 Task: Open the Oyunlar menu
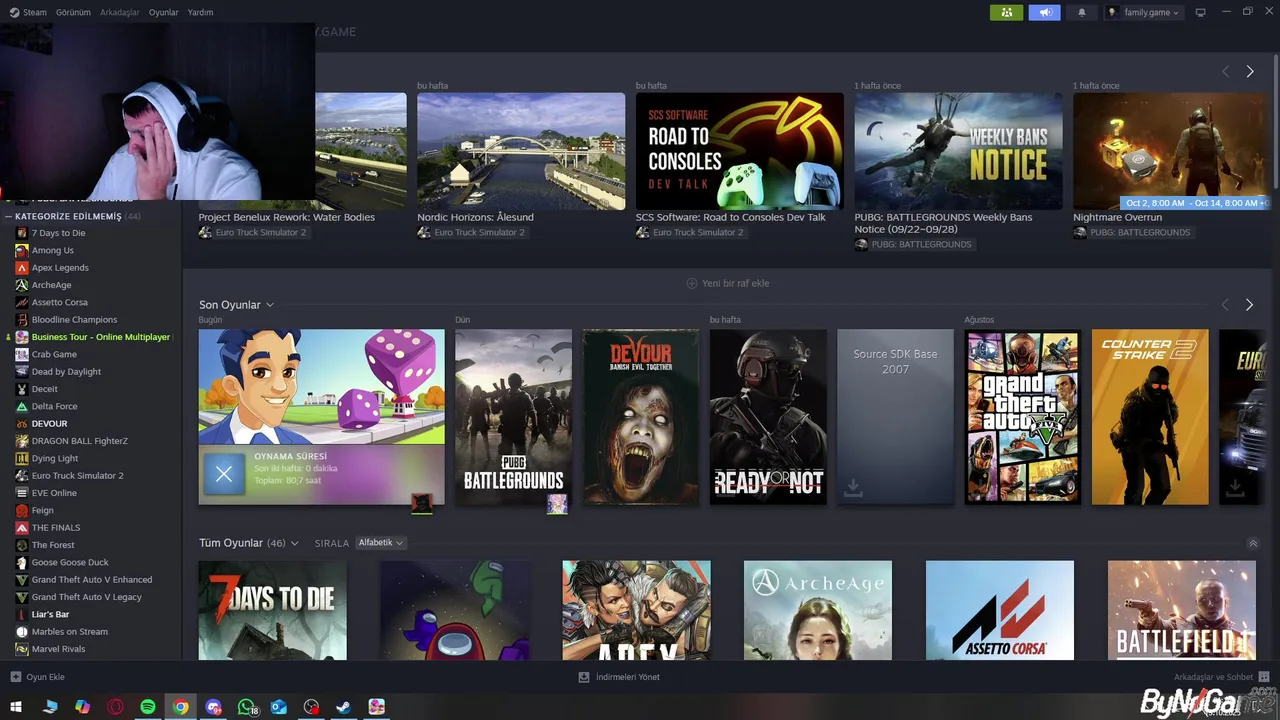[x=163, y=12]
